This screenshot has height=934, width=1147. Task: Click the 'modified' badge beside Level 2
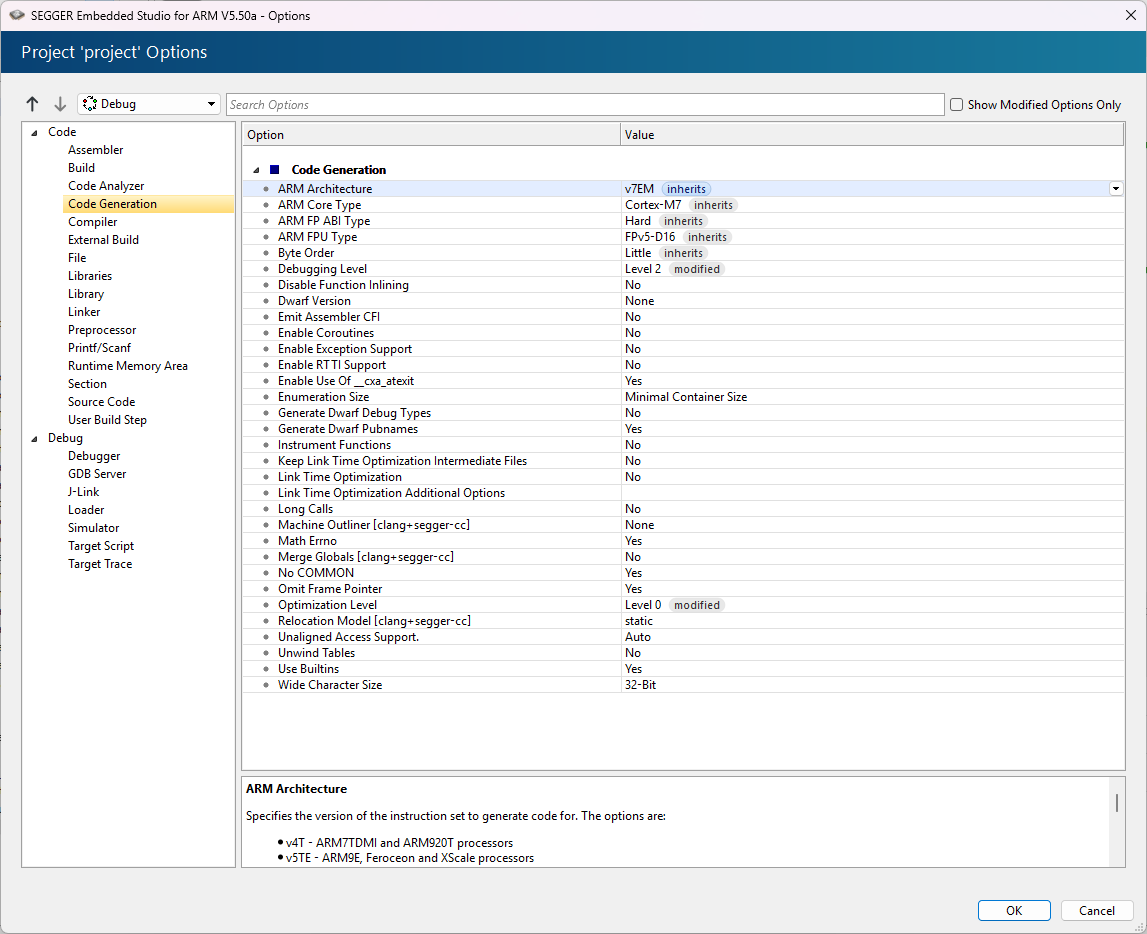click(696, 269)
